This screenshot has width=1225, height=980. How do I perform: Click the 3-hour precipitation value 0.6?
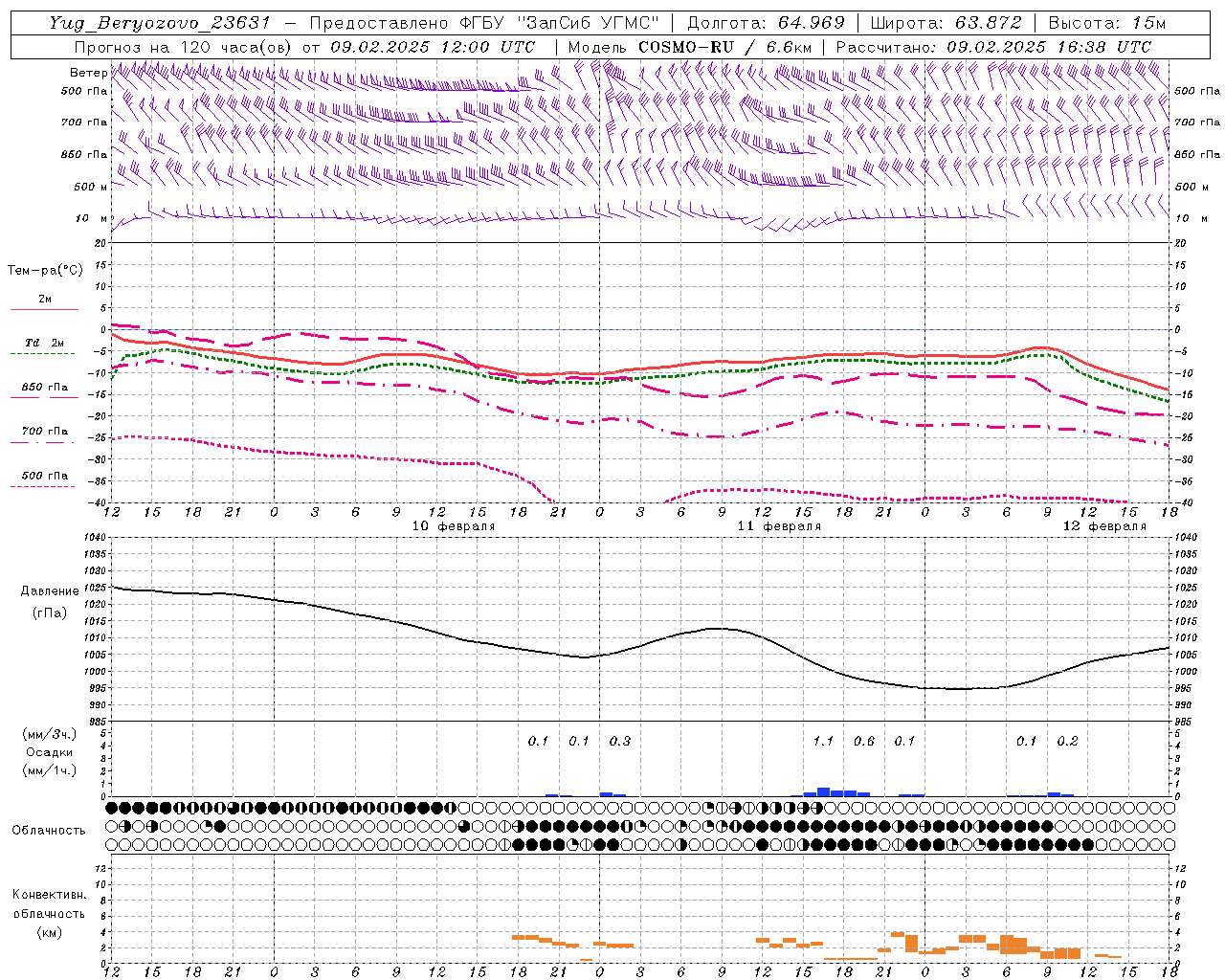(x=864, y=742)
